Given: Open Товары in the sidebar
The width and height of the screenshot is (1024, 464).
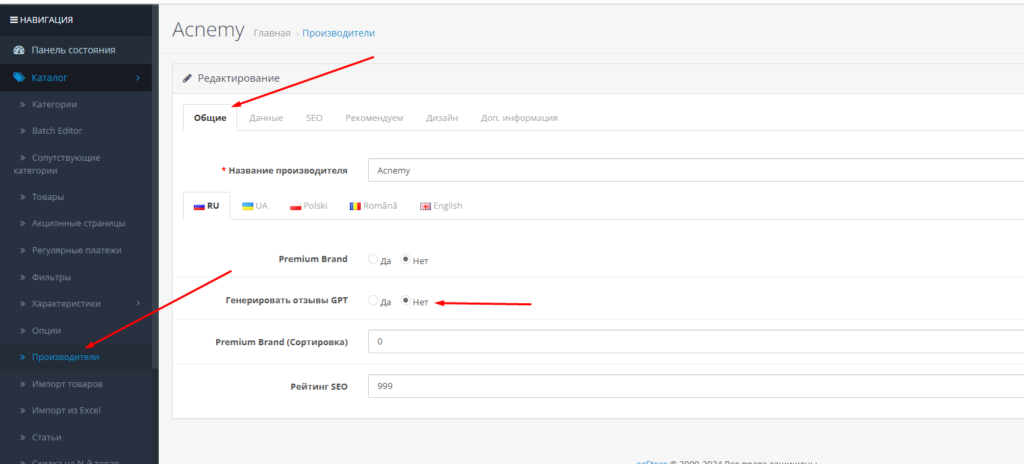Looking at the screenshot, I should 47,197.
